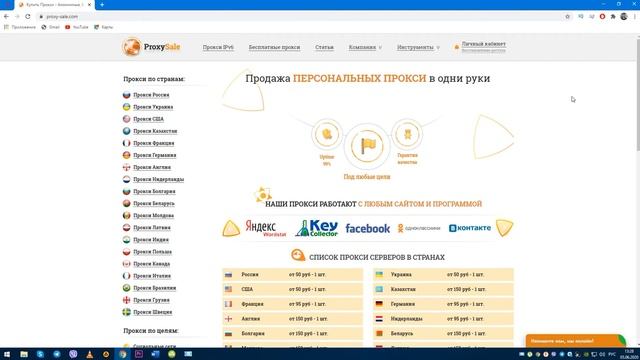Click the Uptime 99% circle icon

[327, 134]
